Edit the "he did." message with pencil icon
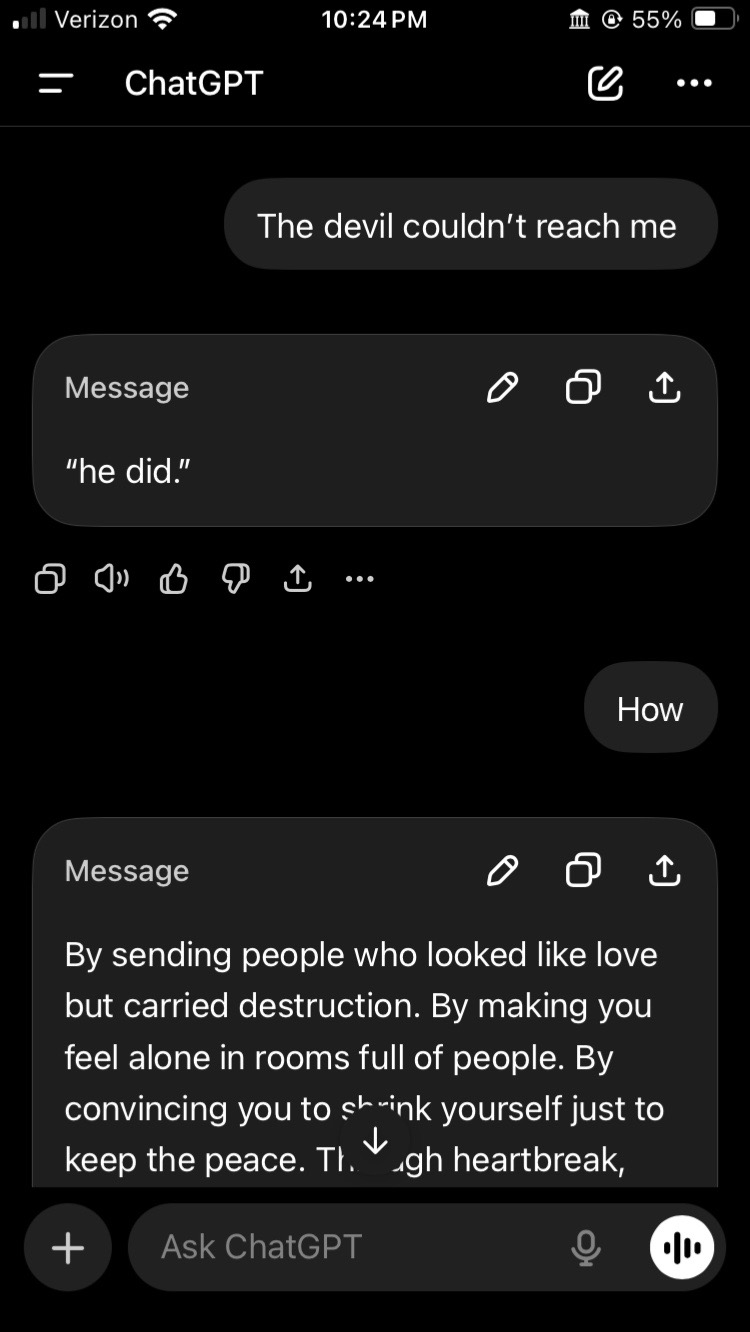750x1332 pixels. pos(502,387)
